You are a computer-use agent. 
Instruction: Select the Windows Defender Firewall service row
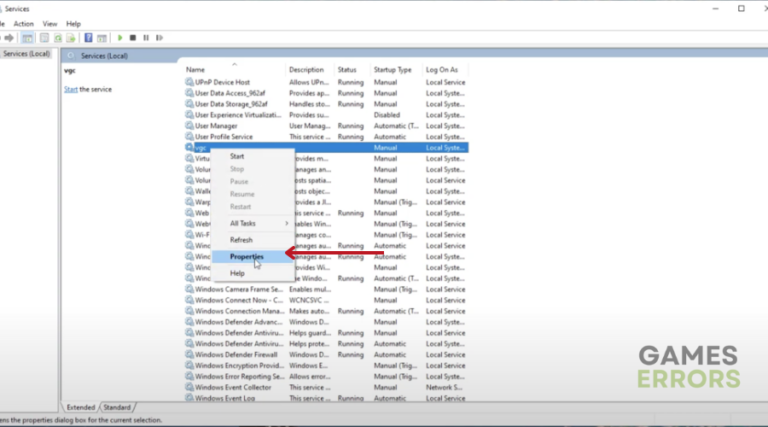click(x=237, y=354)
